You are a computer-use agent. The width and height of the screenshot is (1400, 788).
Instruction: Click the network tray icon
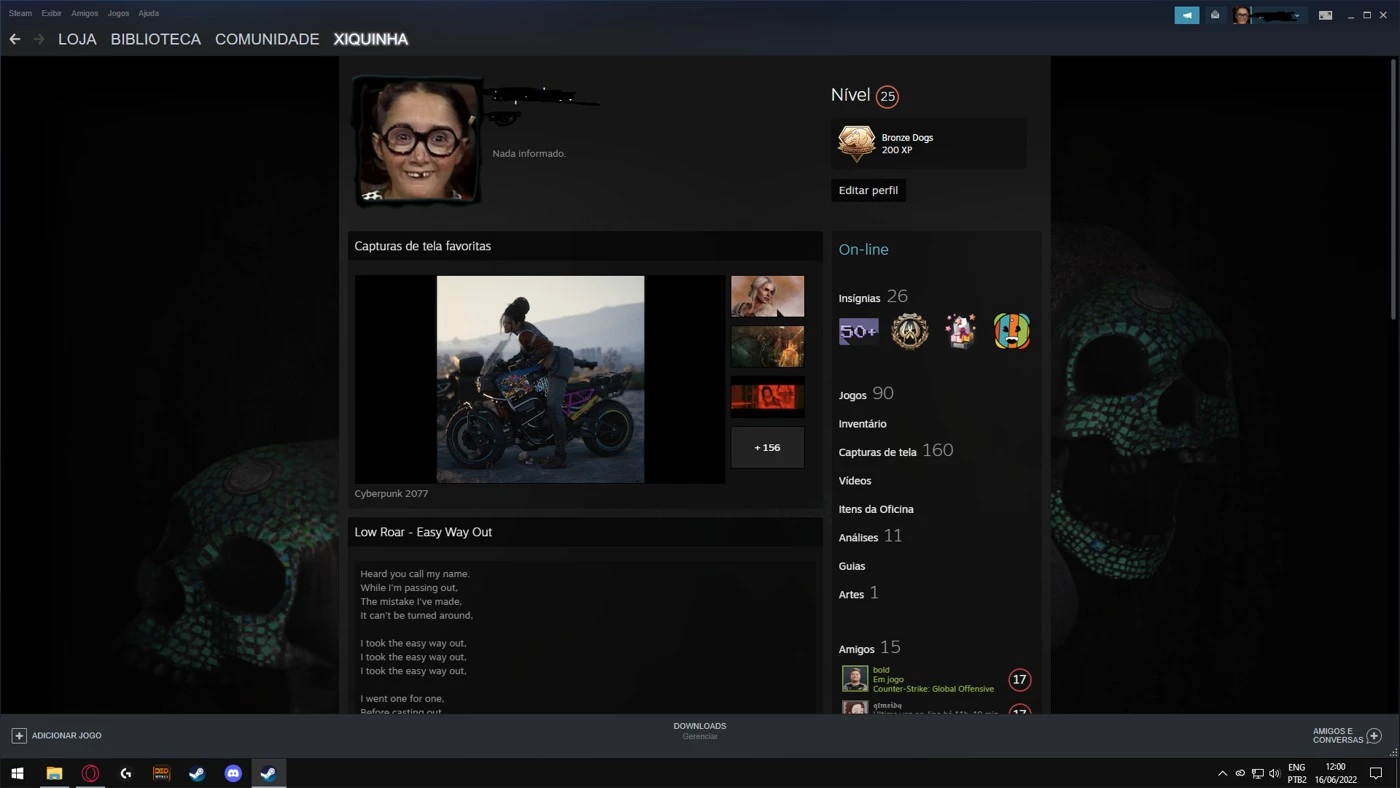point(1258,774)
